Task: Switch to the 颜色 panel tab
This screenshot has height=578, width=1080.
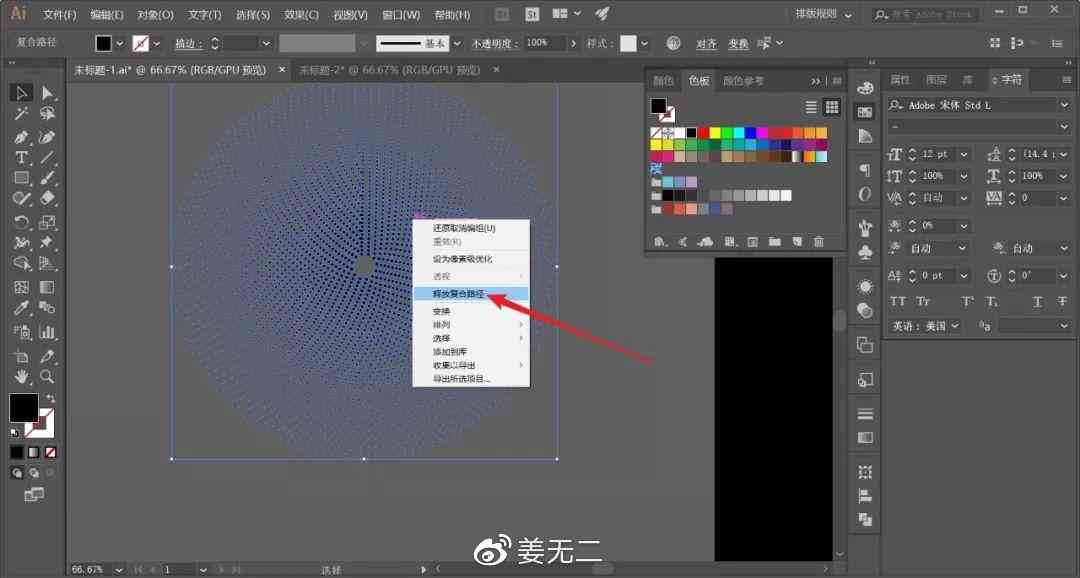Action: coord(663,81)
